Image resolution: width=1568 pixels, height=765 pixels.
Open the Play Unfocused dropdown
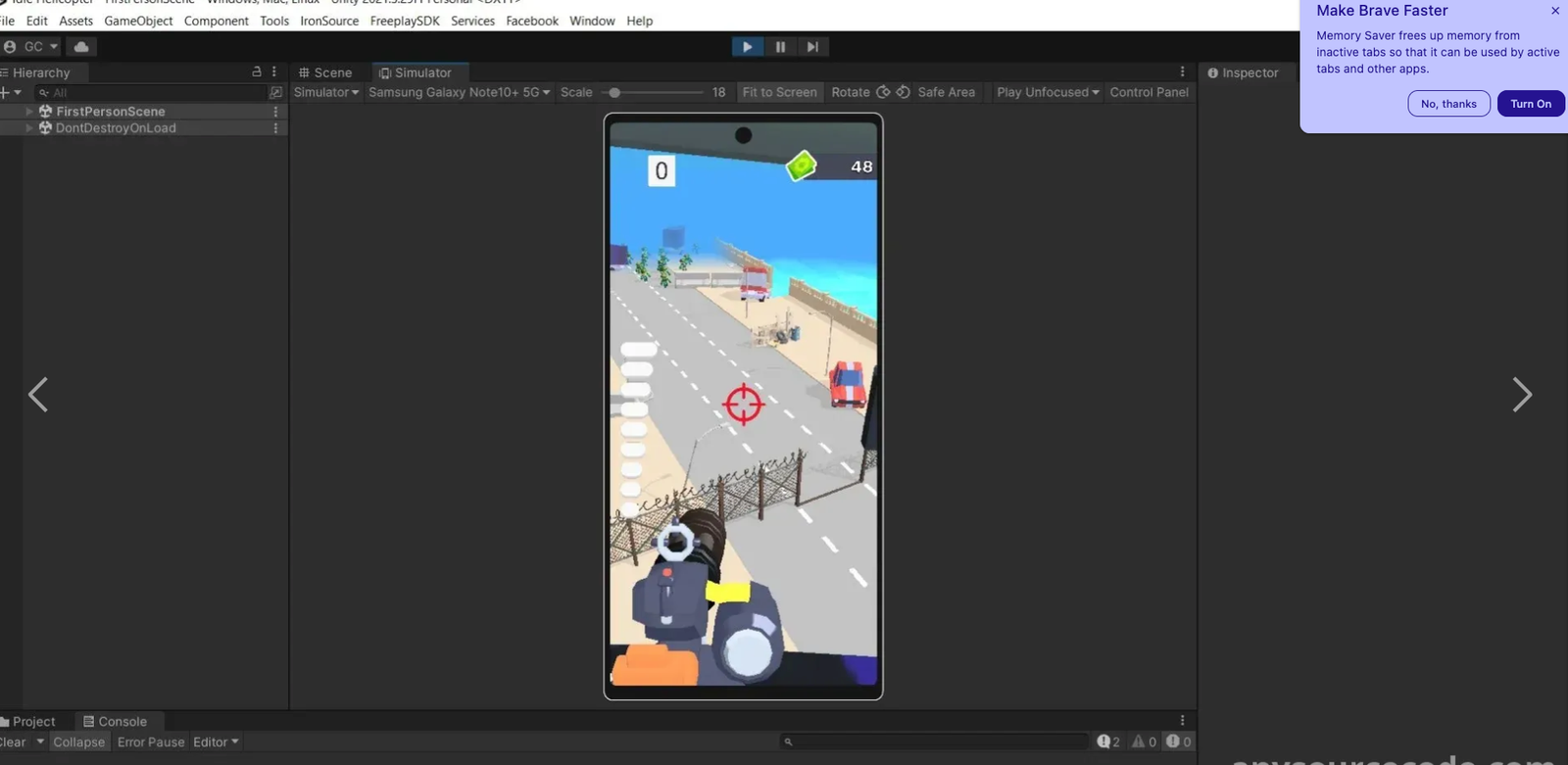[x=1048, y=92]
